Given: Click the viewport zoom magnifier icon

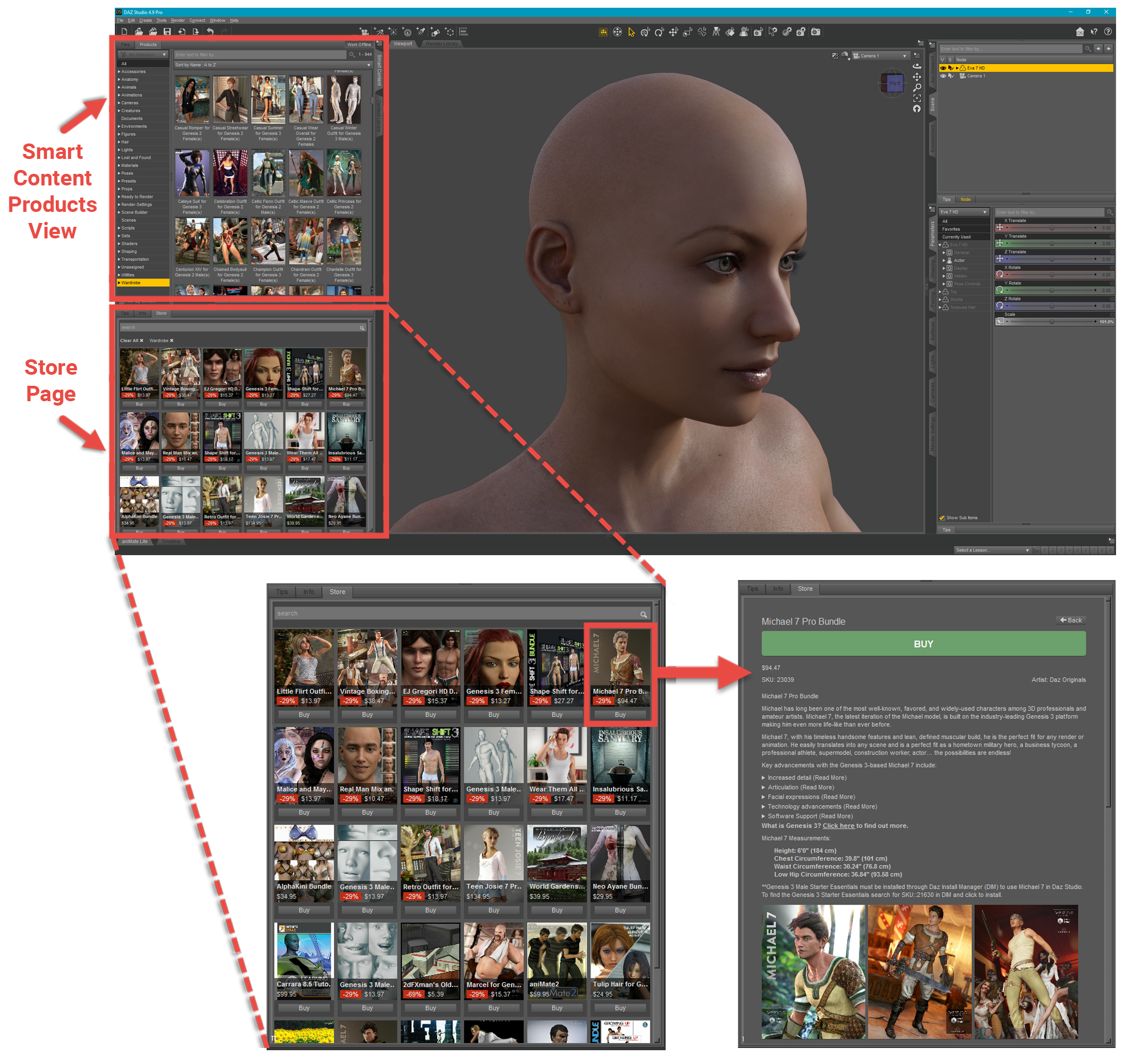Looking at the screenshot, I should [918, 88].
